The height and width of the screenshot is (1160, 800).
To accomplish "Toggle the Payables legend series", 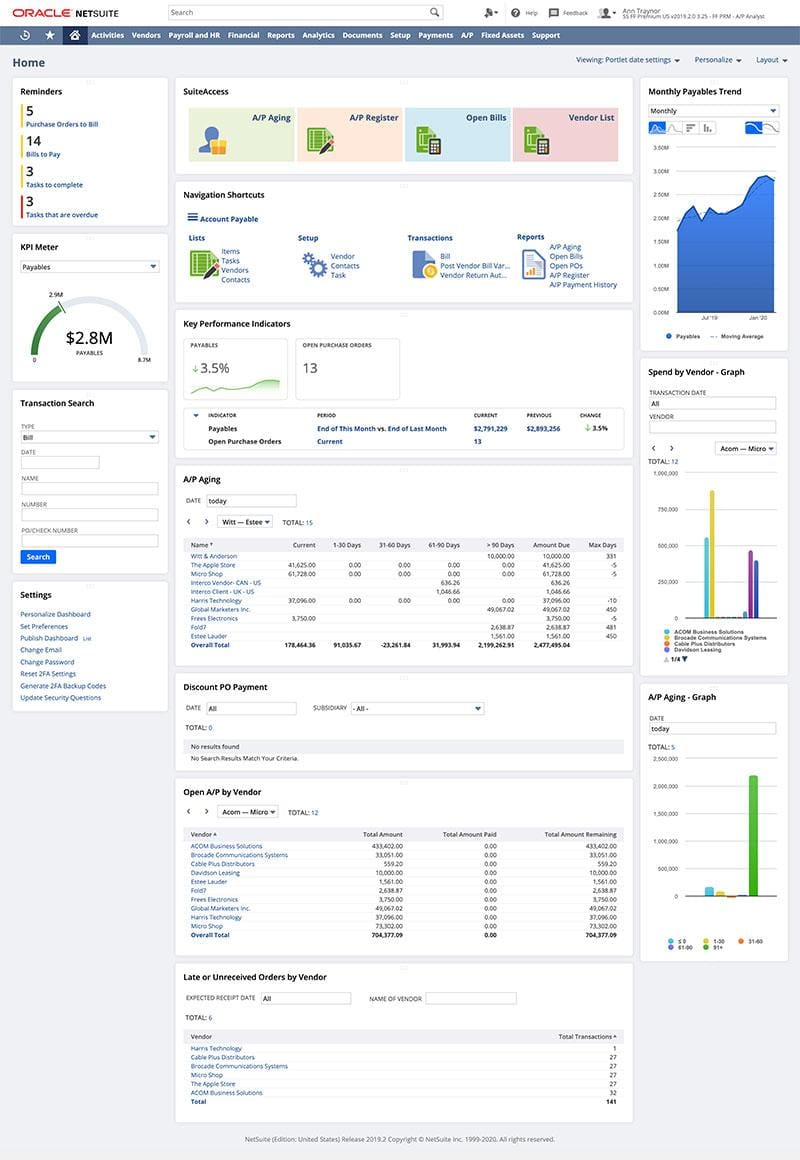I will pyautogui.click(x=683, y=336).
